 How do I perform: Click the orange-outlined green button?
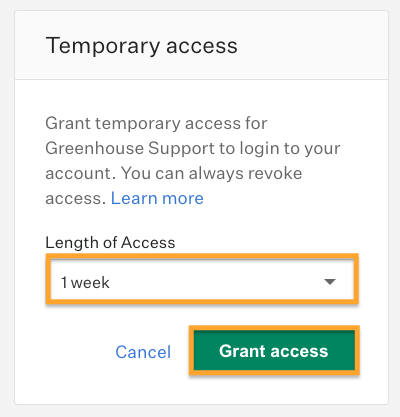(274, 350)
